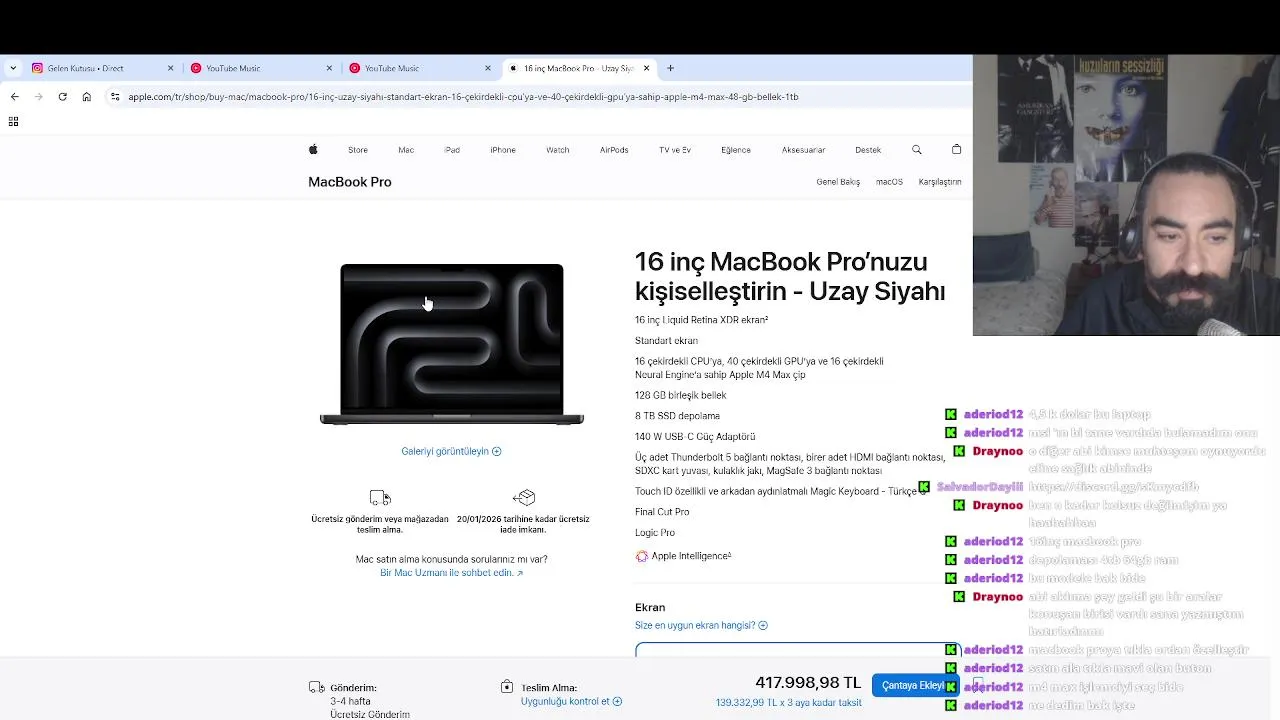Click the Teslim Alma pickup bag icon
The width and height of the screenshot is (1280, 720).
pos(507,687)
